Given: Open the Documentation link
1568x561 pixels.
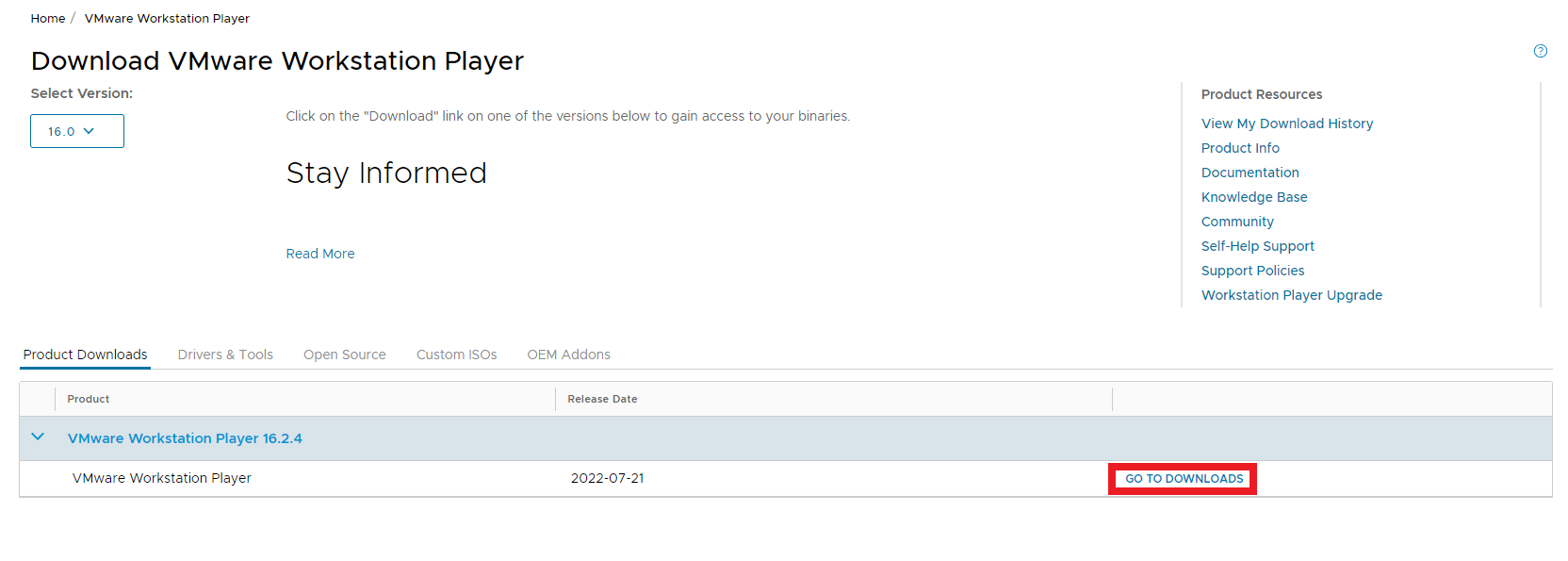Looking at the screenshot, I should point(1249,173).
